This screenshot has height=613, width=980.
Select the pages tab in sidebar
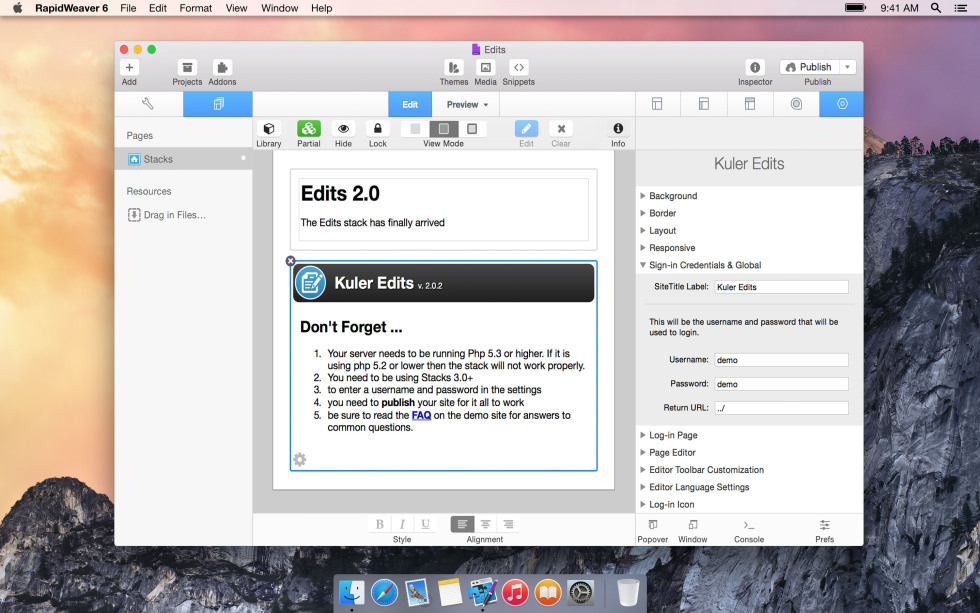[218, 104]
